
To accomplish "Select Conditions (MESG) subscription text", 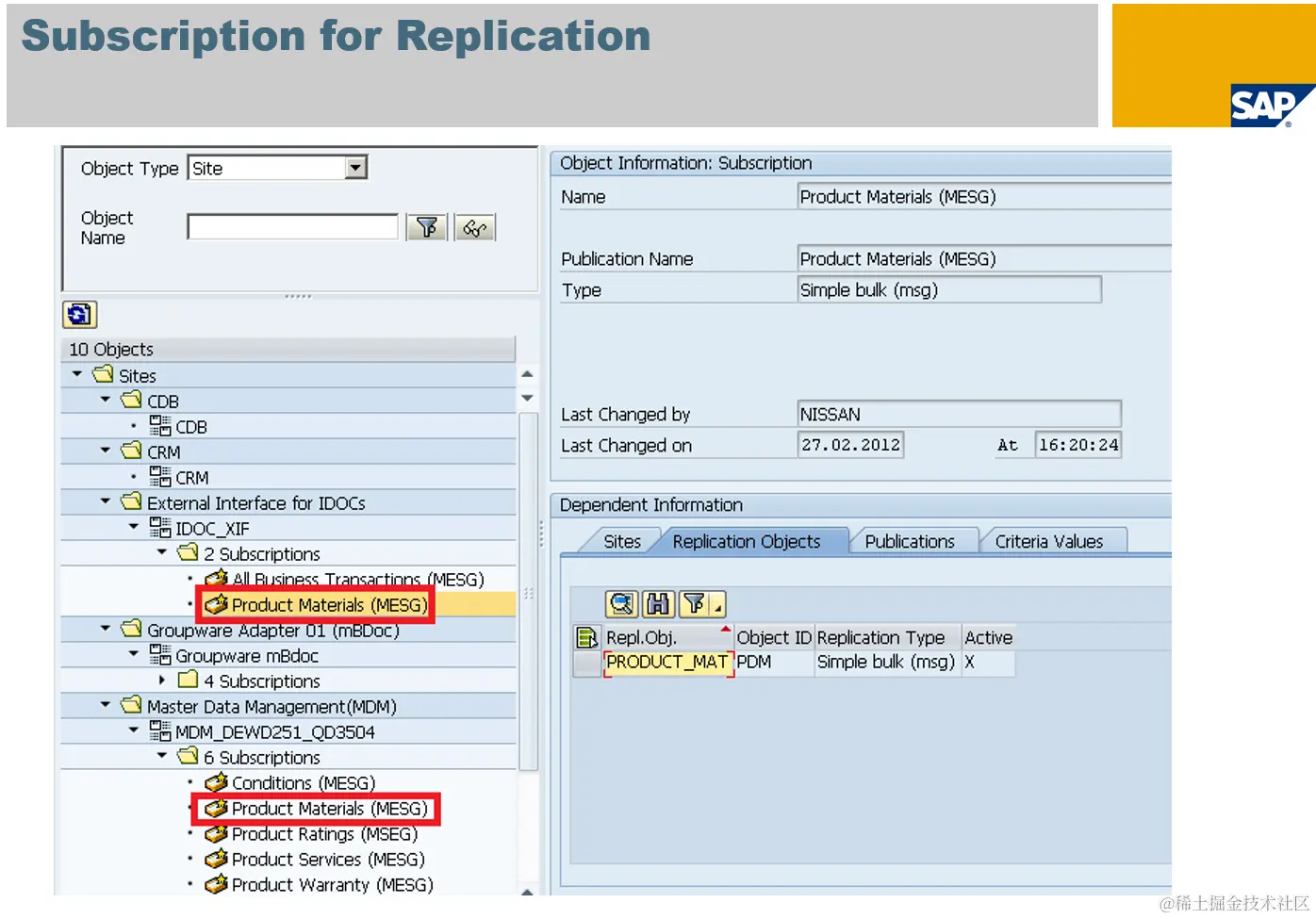I will click(304, 783).
